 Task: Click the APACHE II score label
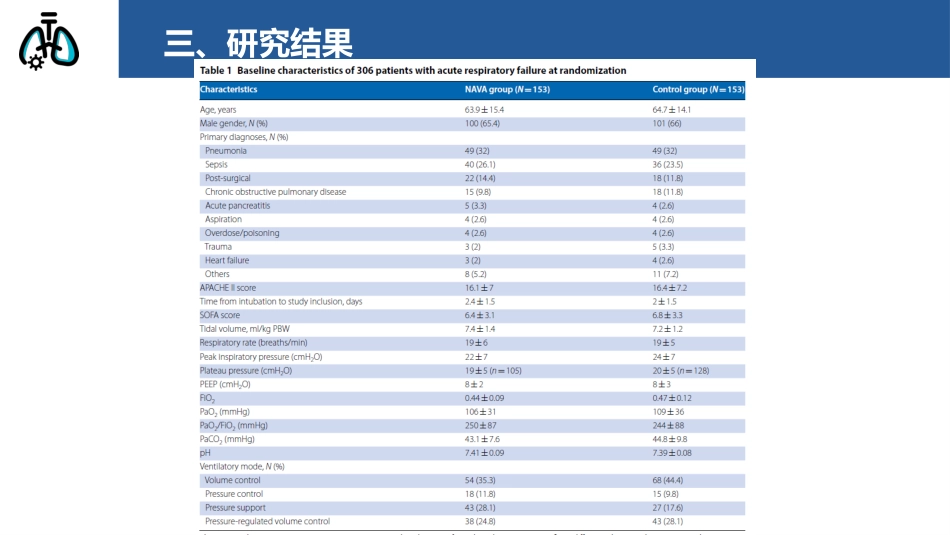tap(228, 288)
